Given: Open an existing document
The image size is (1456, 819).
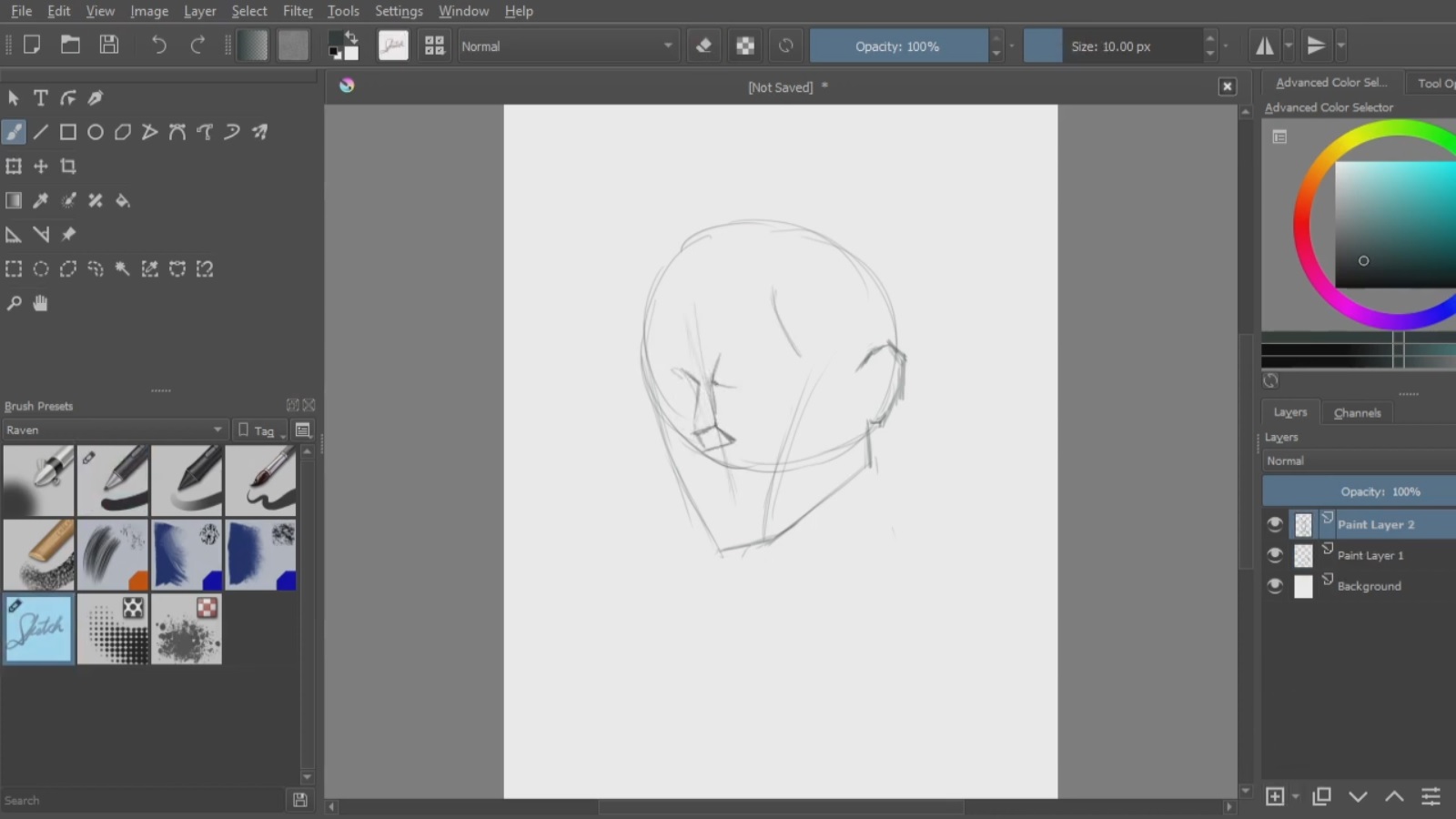Looking at the screenshot, I should pyautogui.click(x=70, y=45).
